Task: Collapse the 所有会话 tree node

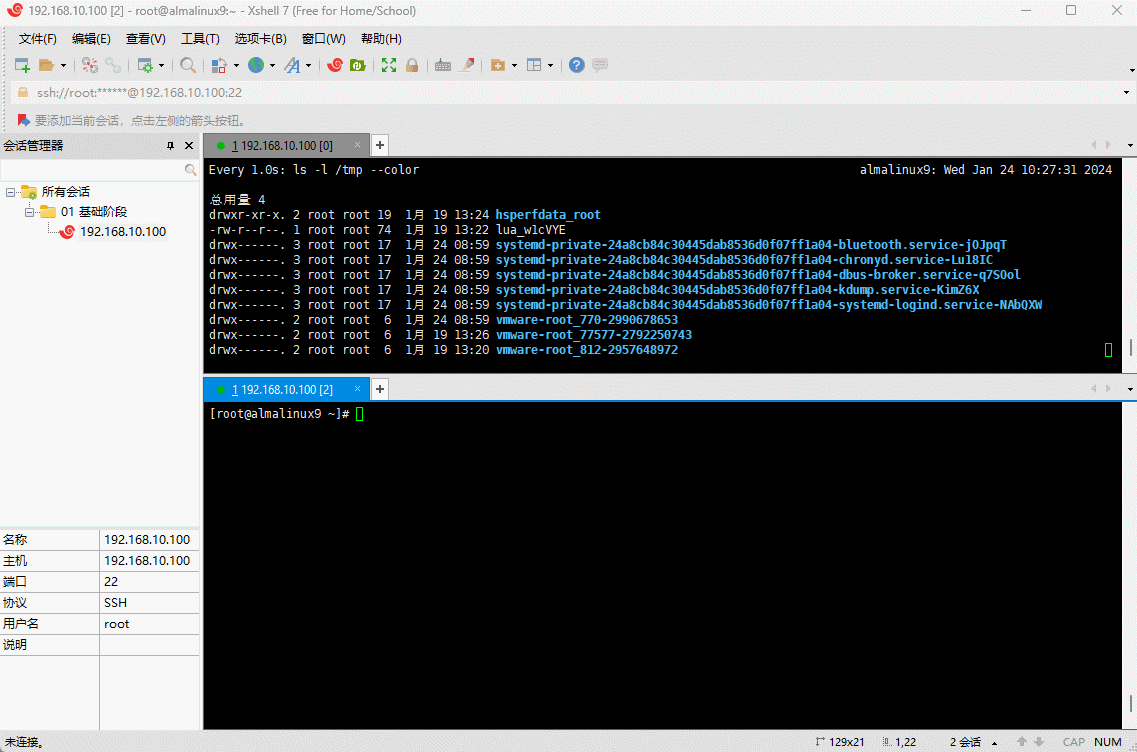Action: (x=10, y=192)
